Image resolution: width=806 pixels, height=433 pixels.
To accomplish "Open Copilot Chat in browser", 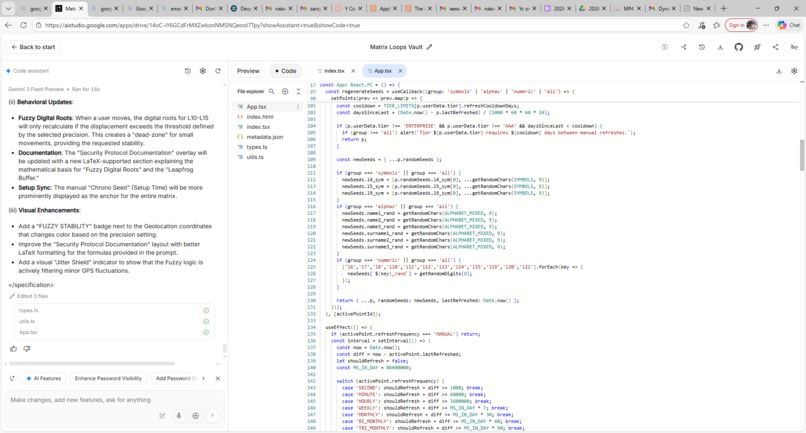I will [789, 25].
